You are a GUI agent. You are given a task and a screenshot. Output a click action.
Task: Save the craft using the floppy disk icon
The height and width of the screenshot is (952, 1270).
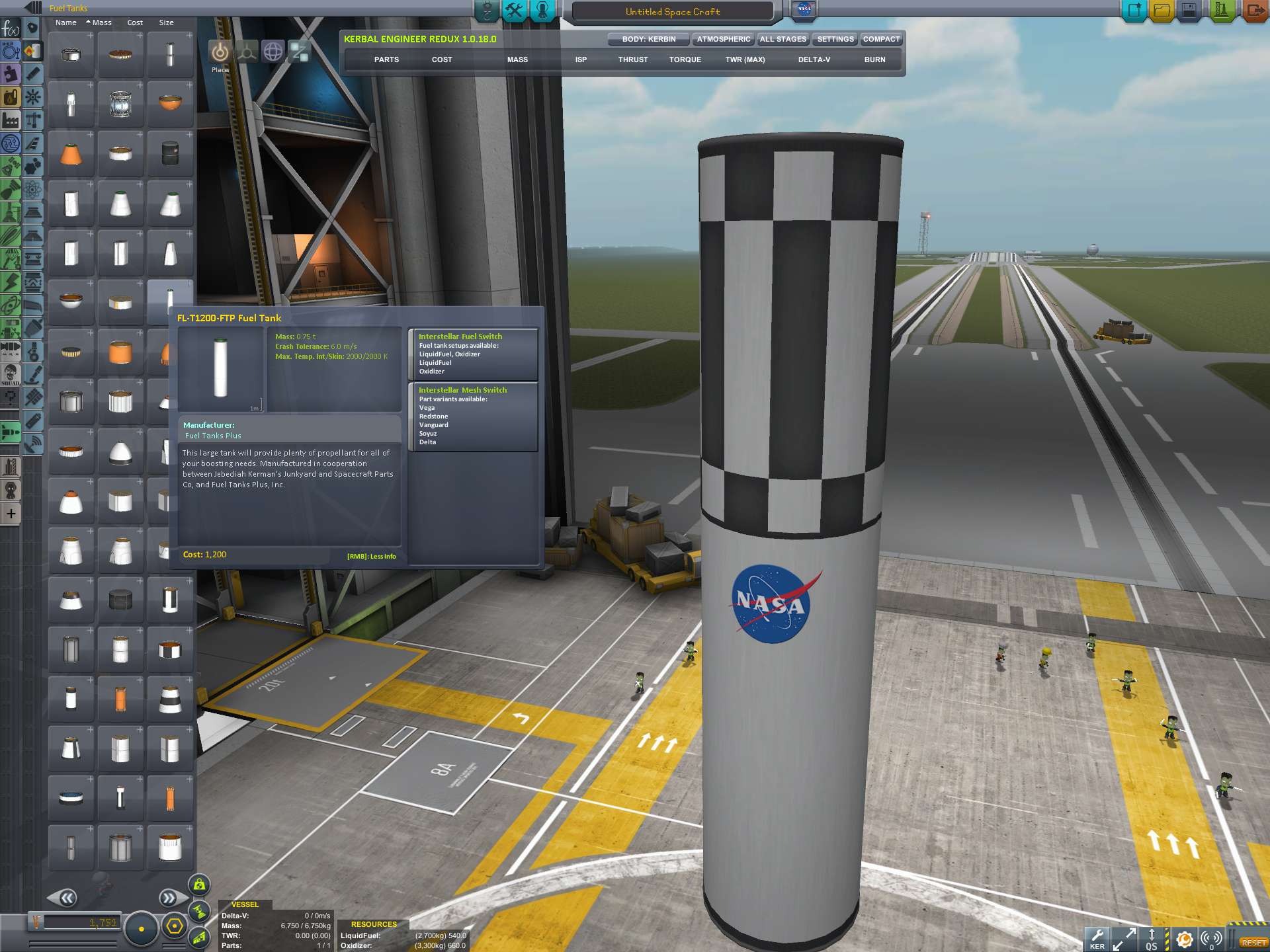(1187, 10)
